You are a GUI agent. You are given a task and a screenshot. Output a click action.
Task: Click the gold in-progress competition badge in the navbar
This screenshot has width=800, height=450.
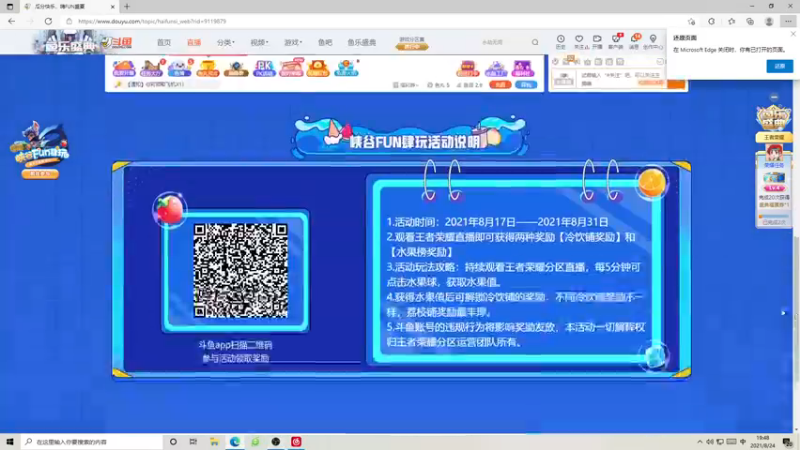[412, 46]
